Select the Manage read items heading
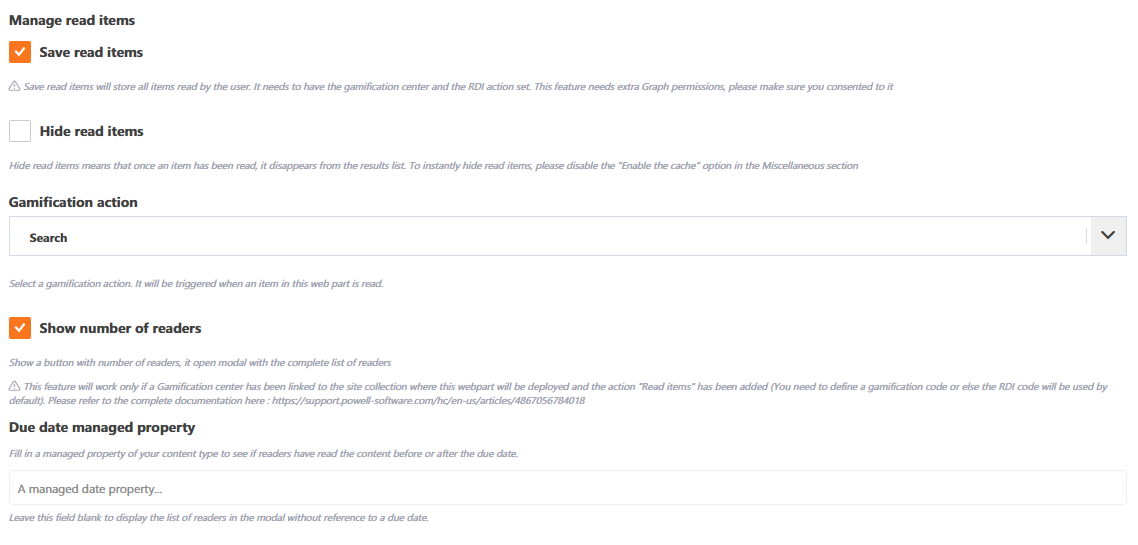The height and width of the screenshot is (545, 1138). [x=72, y=20]
